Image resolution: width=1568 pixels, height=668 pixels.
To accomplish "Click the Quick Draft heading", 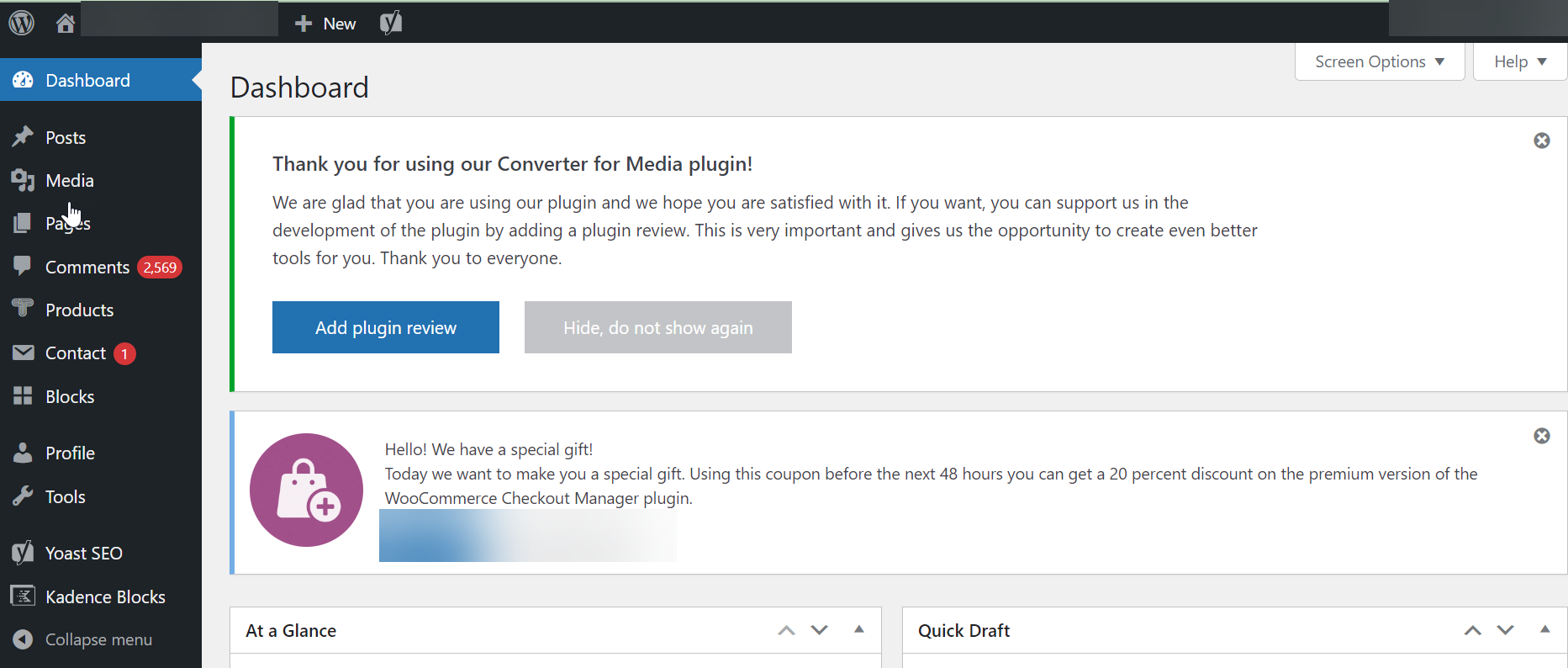I will (964, 630).
